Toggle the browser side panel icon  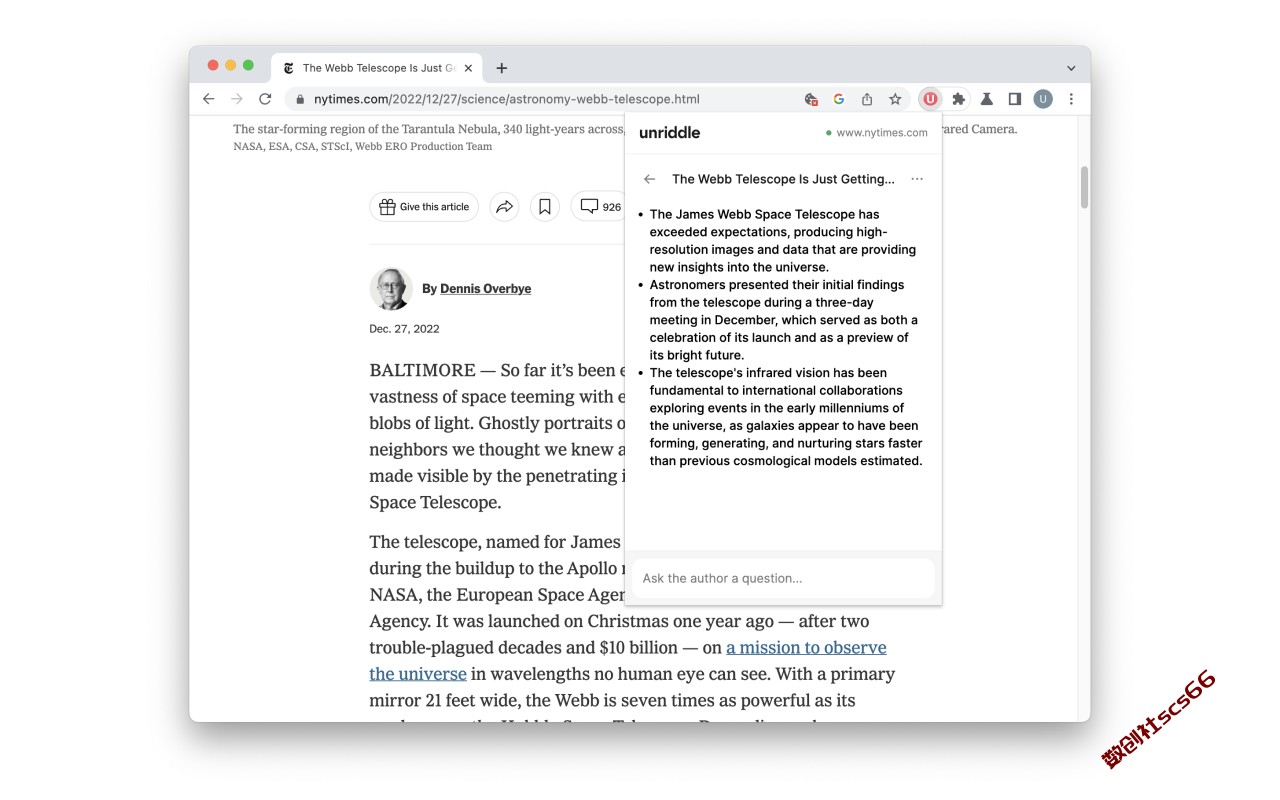[x=1014, y=99]
